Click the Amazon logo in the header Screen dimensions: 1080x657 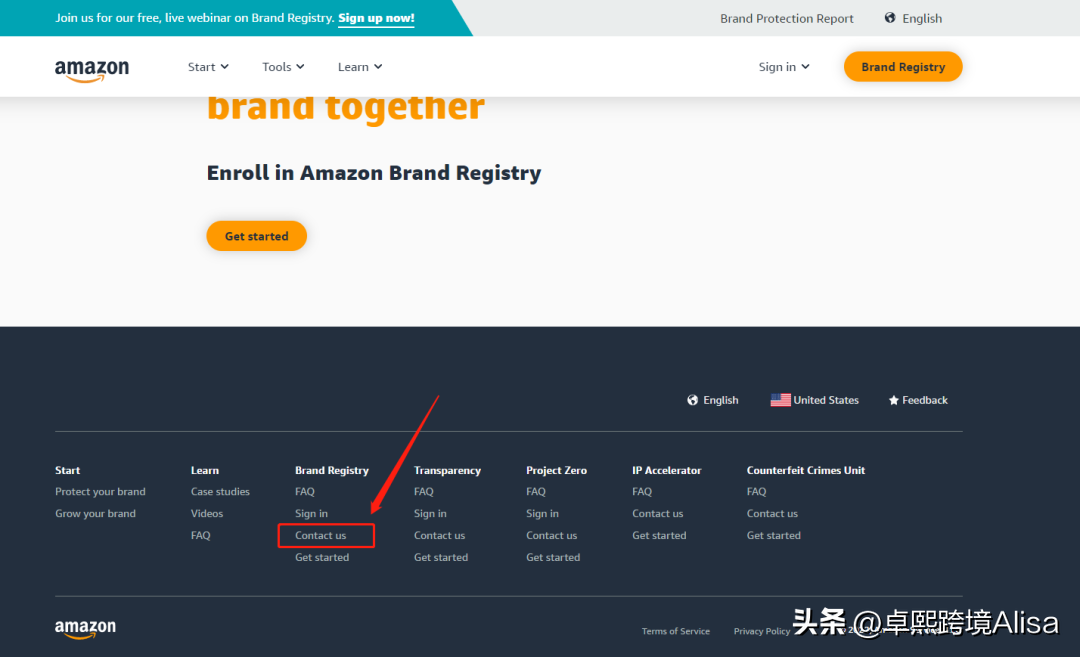click(92, 69)
